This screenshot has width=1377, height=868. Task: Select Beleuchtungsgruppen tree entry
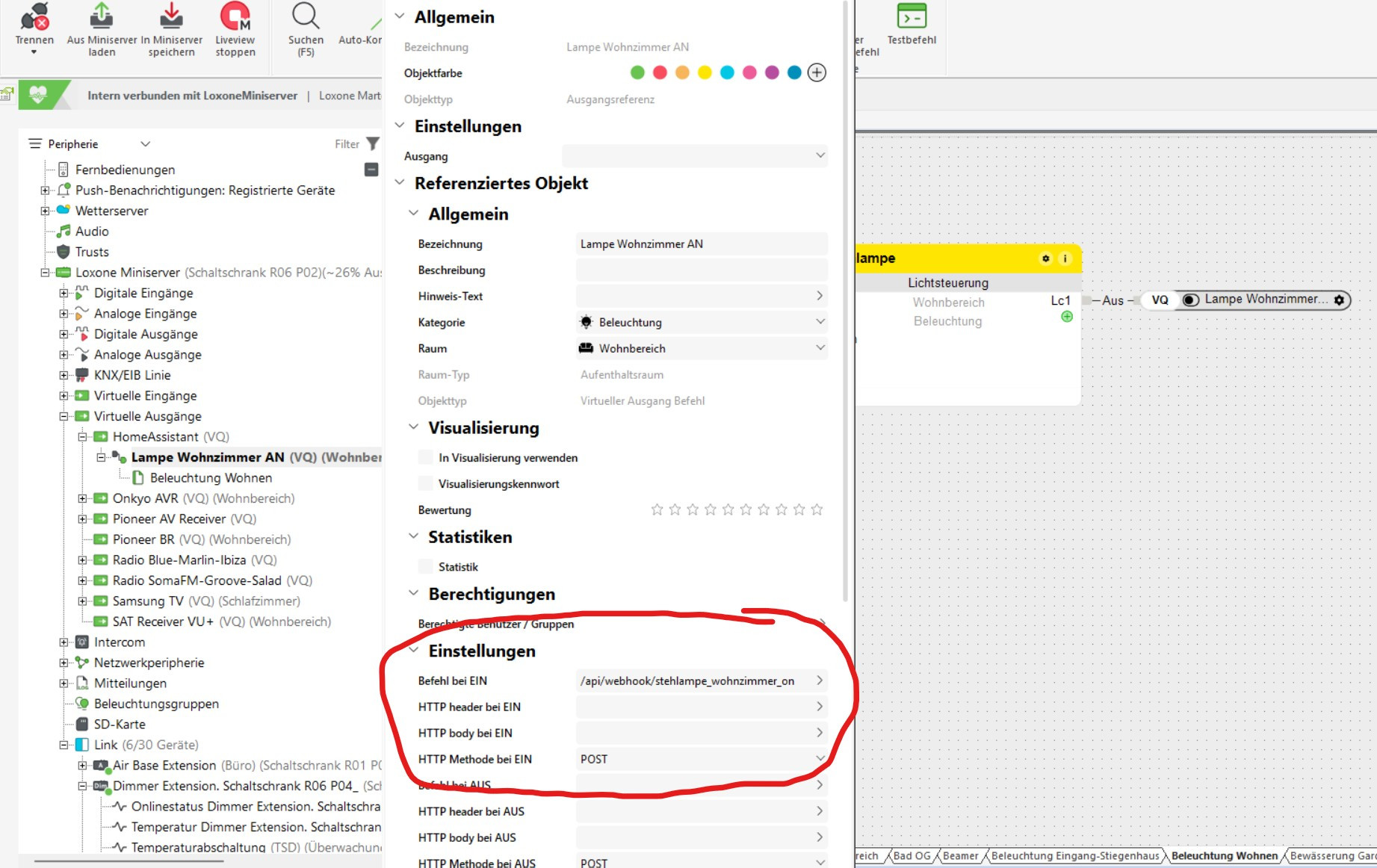click(x=156, y=704)
